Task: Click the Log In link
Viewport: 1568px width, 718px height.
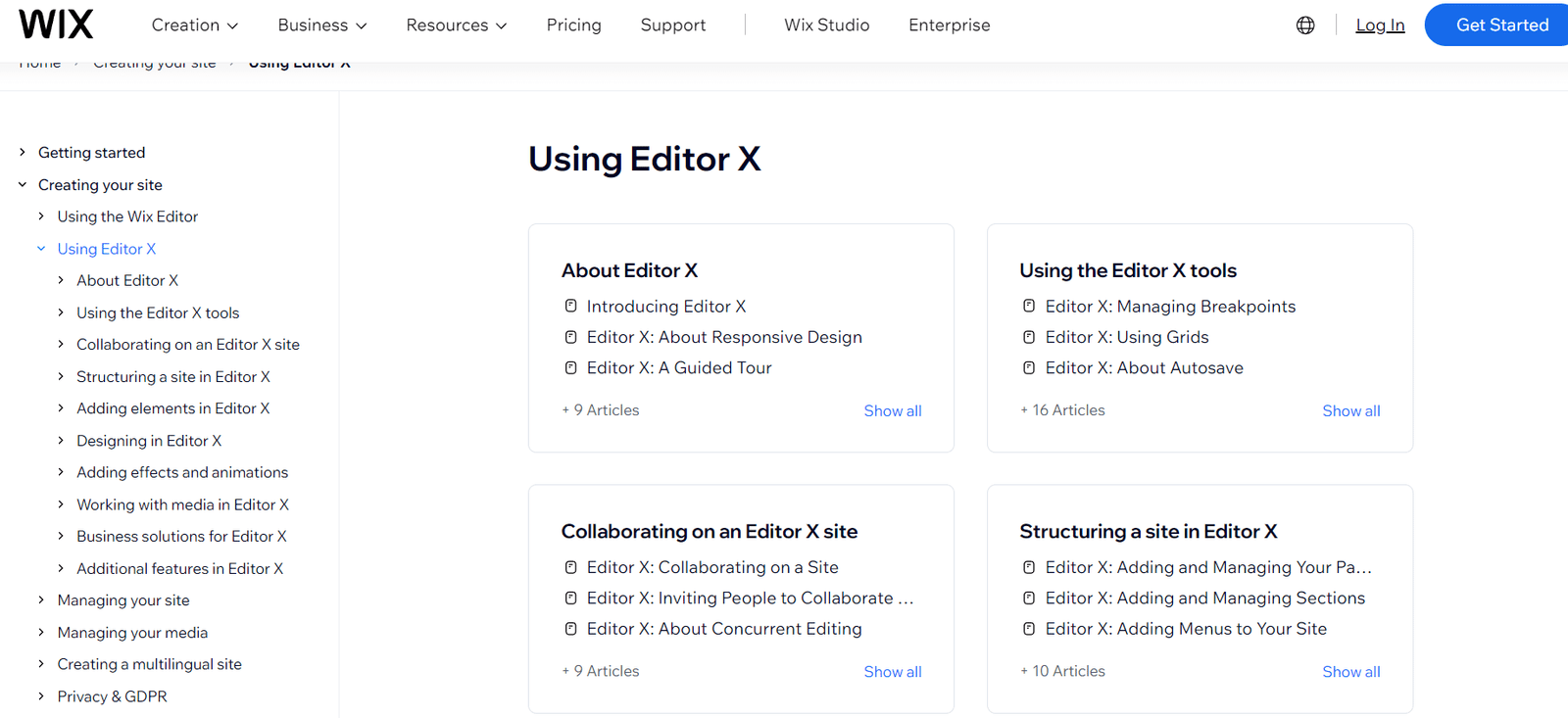Action: tap(1380, 25)
